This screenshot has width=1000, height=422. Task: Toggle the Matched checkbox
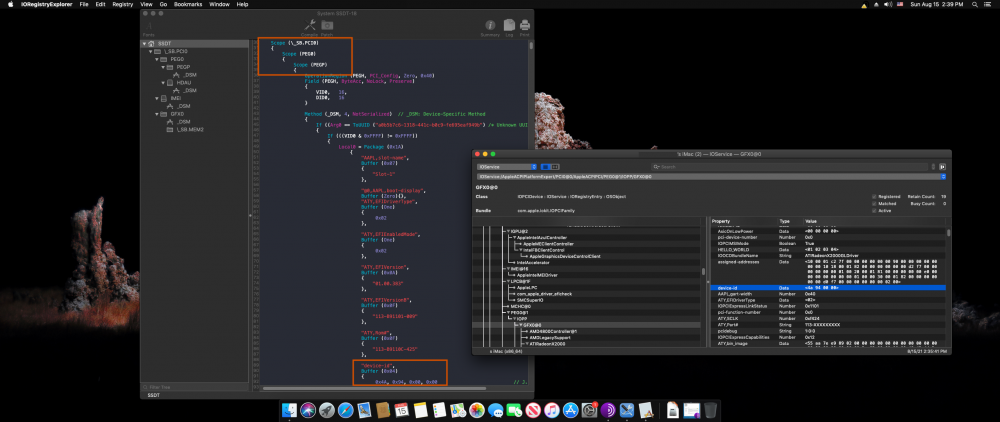click(x=874, y=204)
